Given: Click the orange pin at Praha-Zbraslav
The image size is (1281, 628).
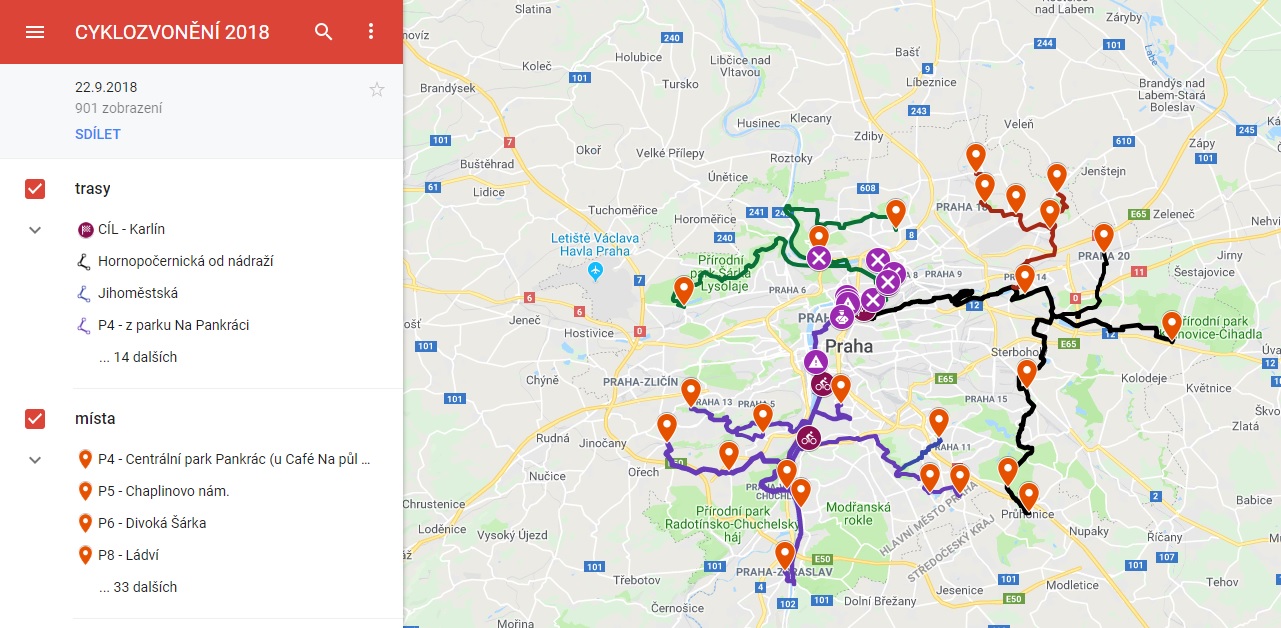Looking at the screenshot, I should coord(785,555).
